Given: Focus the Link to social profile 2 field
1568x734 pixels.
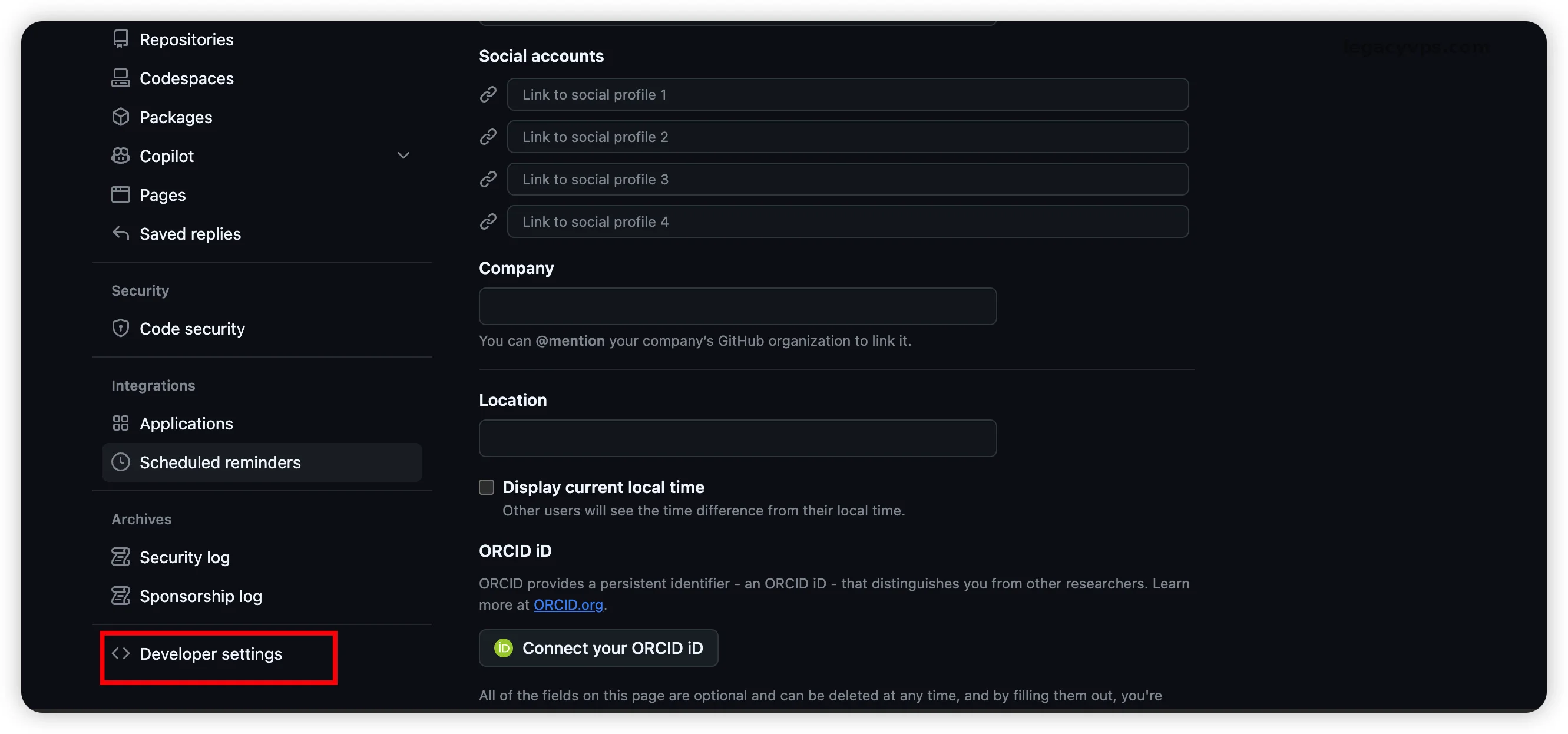Looking at the screenshot, I should (848, 137).
